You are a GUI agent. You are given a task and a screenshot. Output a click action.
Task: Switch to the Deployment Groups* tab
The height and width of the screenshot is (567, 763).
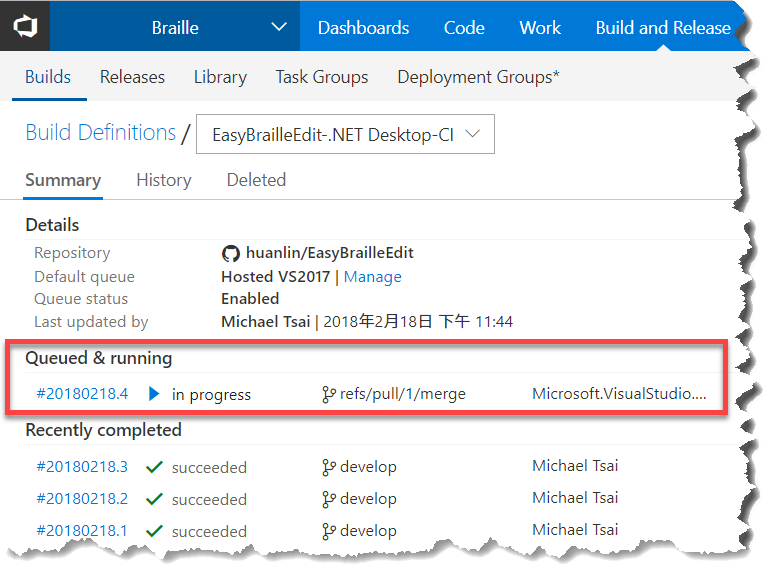tap(478, 77)
